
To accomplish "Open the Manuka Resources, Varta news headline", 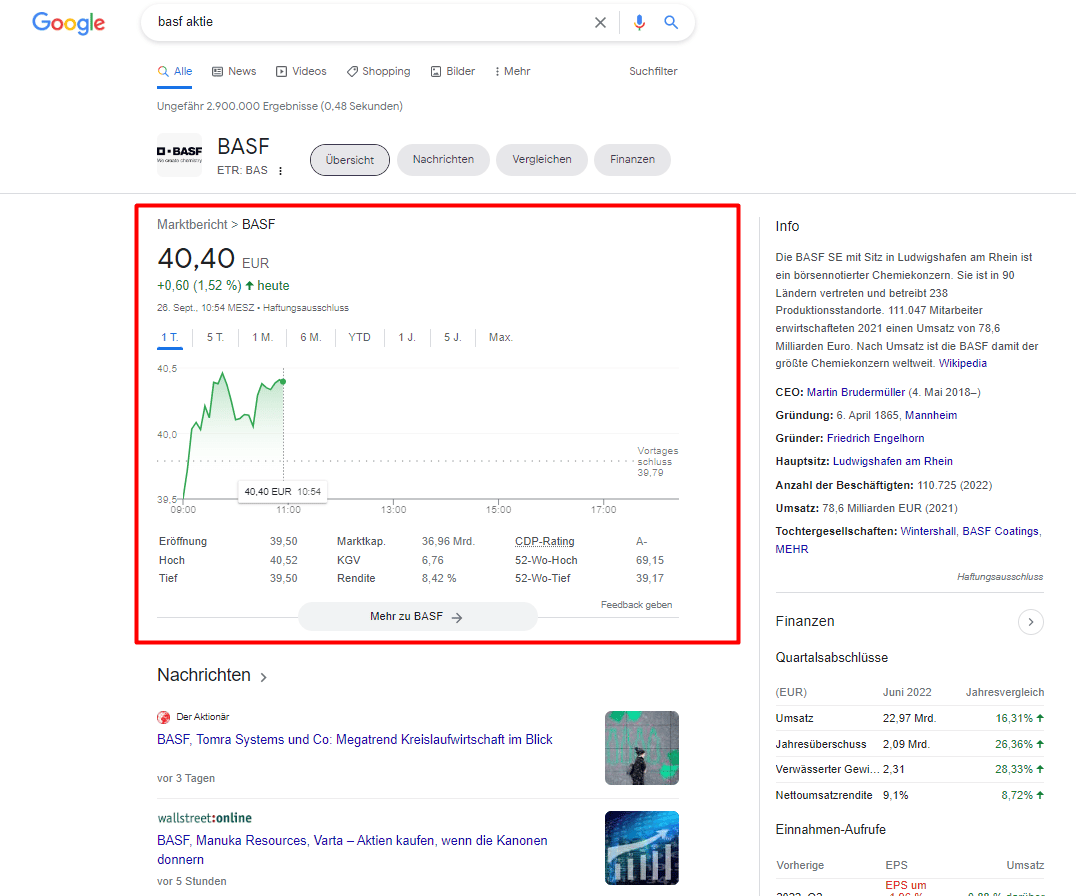I will 352,850.
